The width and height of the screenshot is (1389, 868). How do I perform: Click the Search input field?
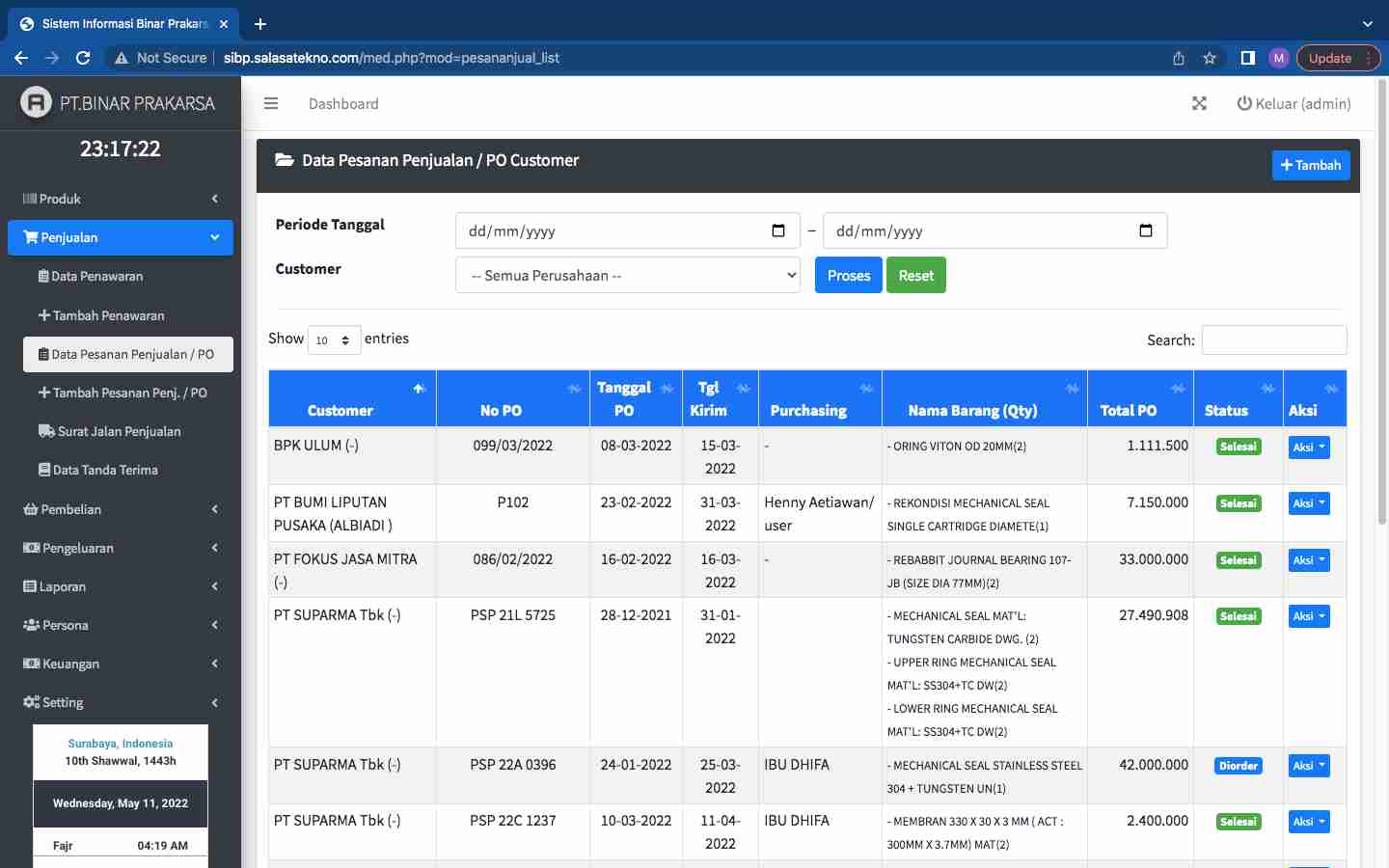[x=1273, y=340]
